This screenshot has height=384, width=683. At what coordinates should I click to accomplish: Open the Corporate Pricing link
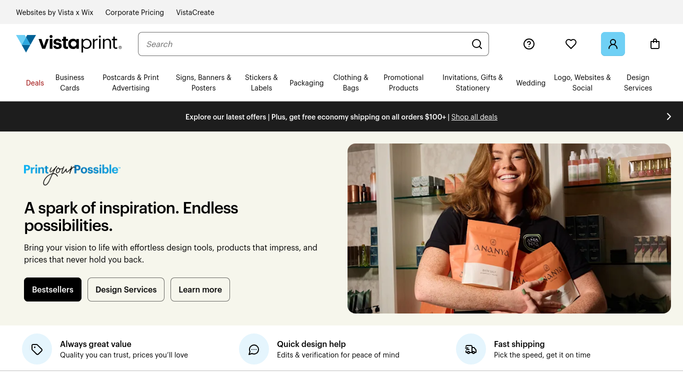(x=135, y=13)
